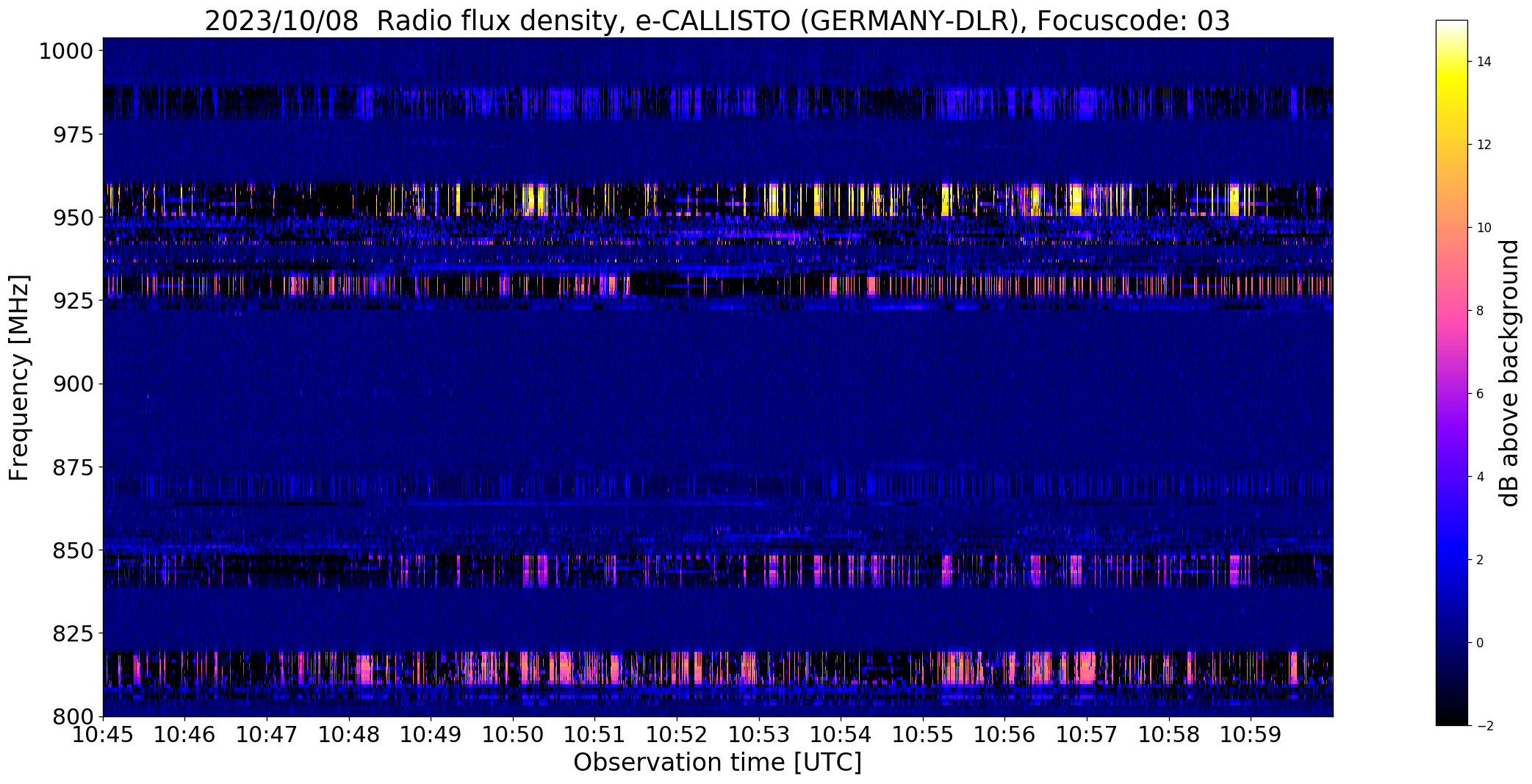Click the colorbar tick label 8
The width and height of the screenshot is (1532, 784).
tap(1480, 311)
